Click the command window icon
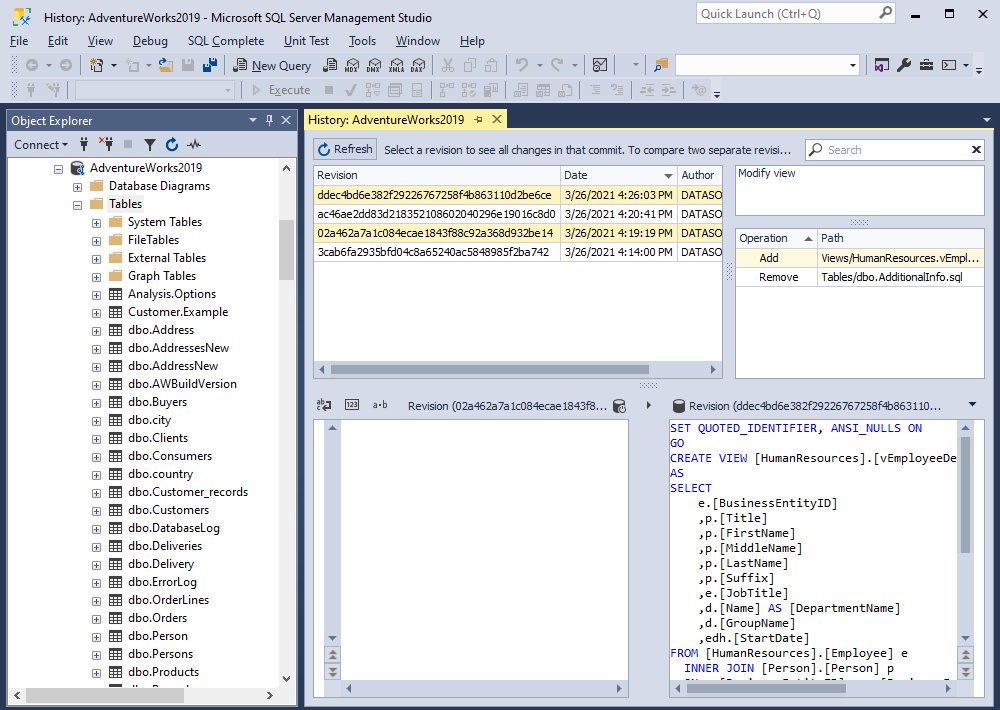This screenshot has height=710, width=1000. 949,65
